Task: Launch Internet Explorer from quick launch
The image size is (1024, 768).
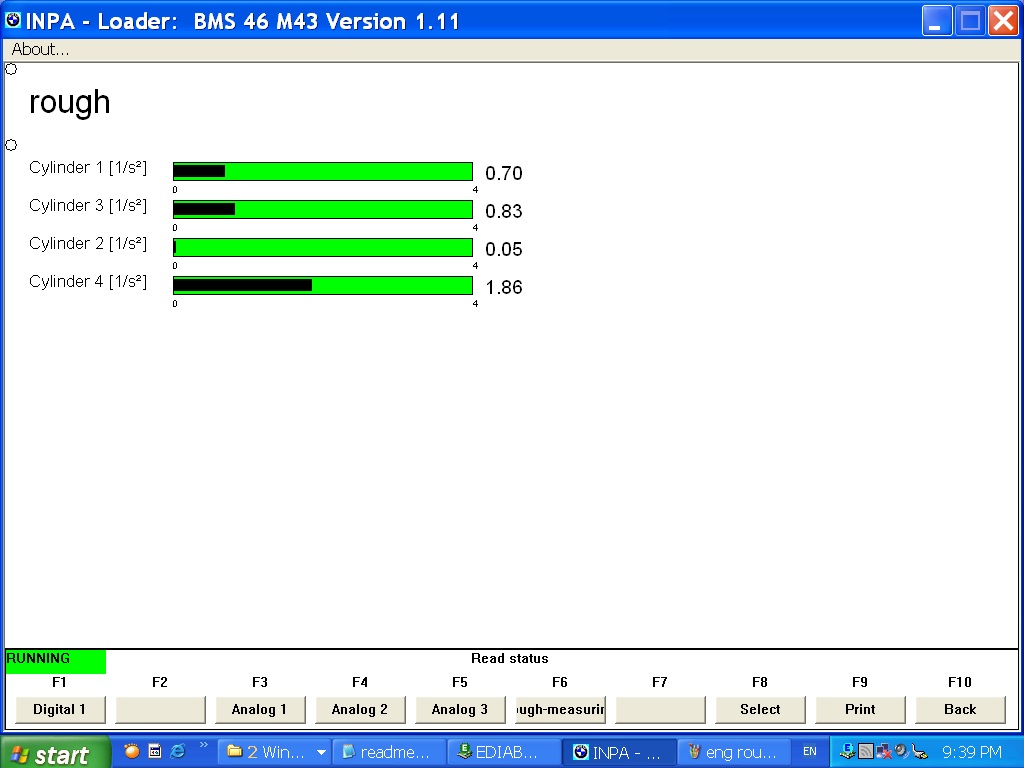Action: [x=178, y=752]
